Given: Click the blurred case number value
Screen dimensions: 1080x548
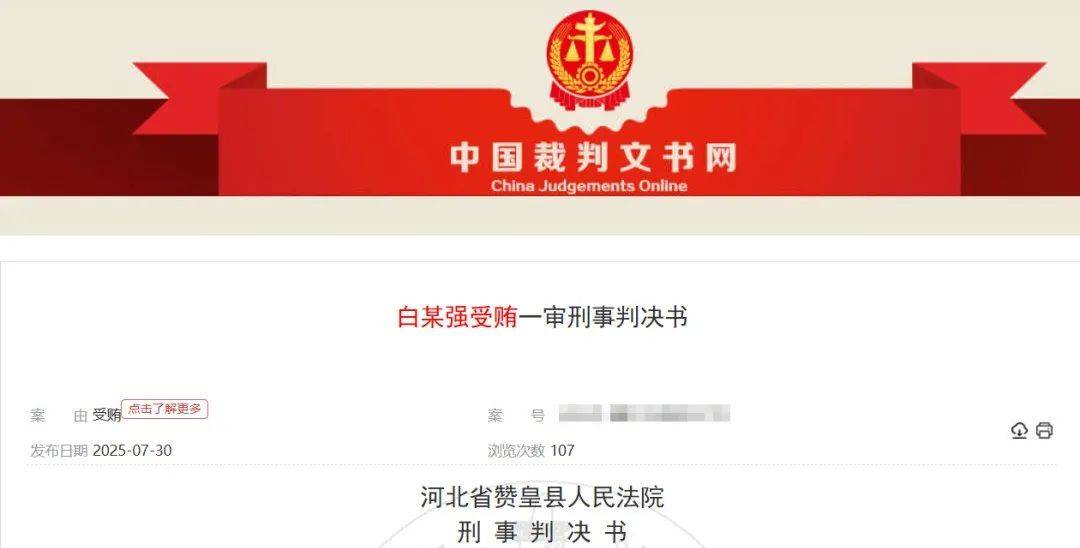Looking at the screenshot, I should (x=644, y=414).
